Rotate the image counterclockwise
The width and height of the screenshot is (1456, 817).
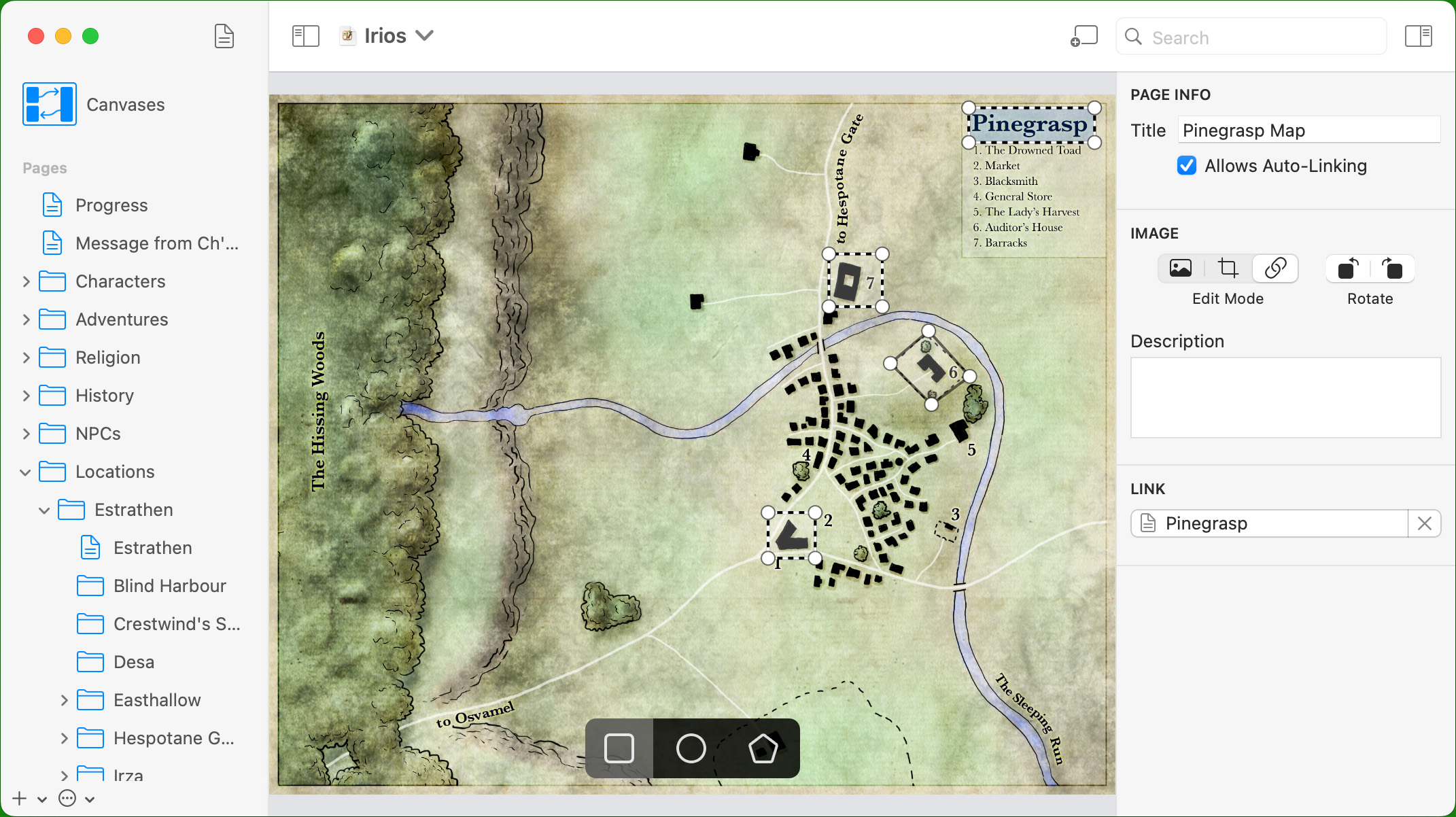coord(1348,268)
